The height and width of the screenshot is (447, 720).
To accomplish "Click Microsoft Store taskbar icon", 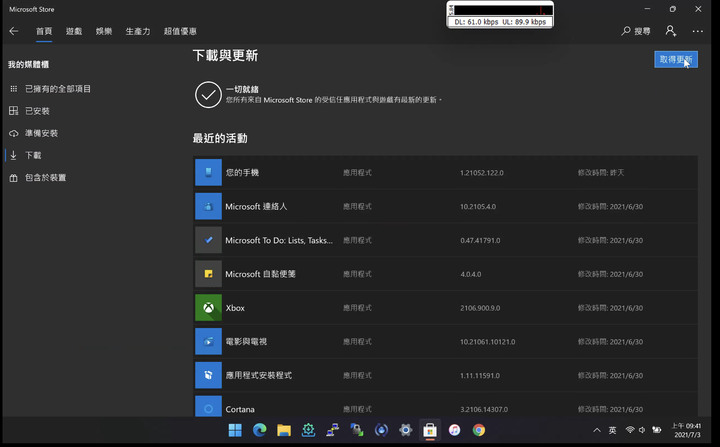I will (x=430, y=430).
